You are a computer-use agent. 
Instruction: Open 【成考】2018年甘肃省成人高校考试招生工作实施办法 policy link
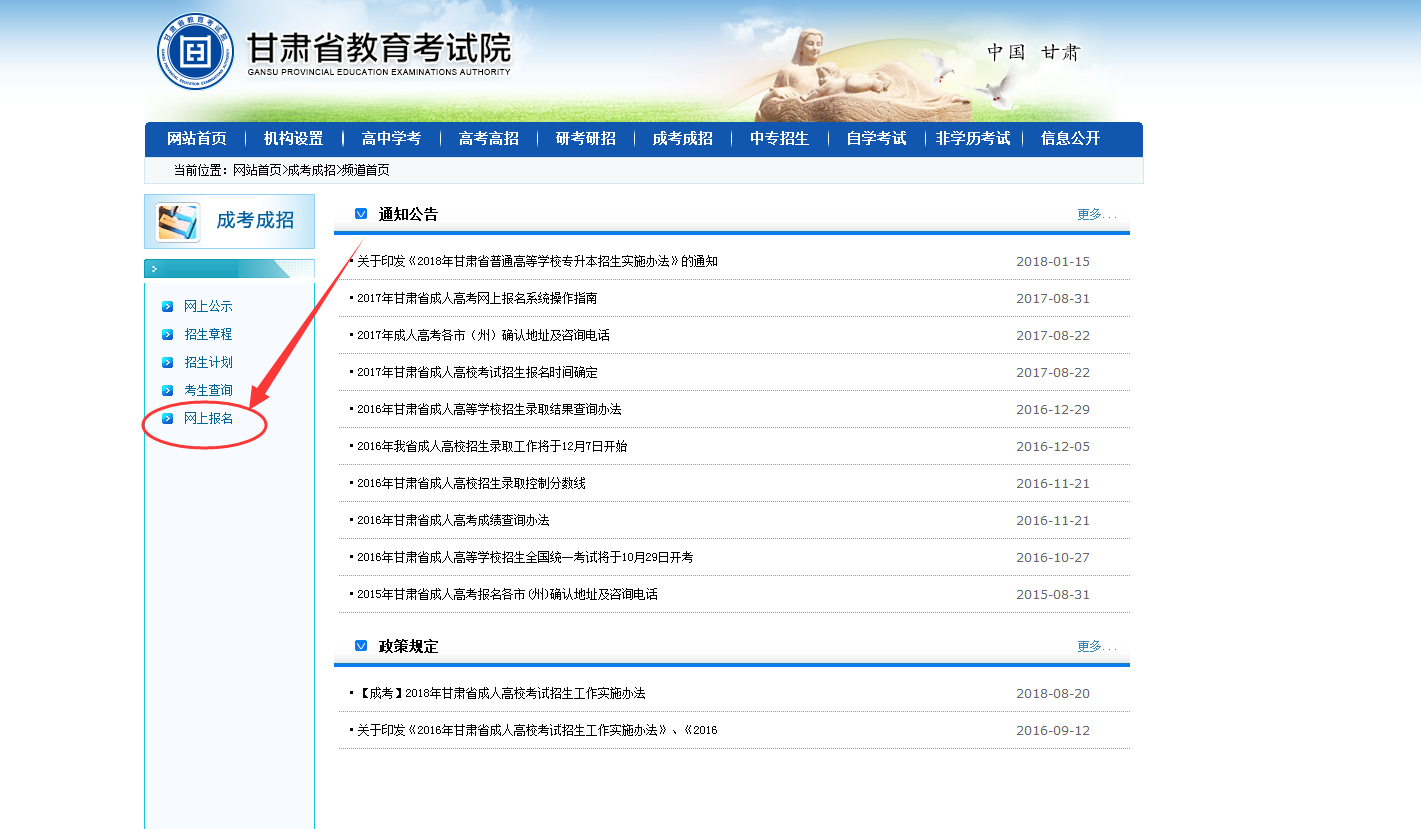(501, 693)
